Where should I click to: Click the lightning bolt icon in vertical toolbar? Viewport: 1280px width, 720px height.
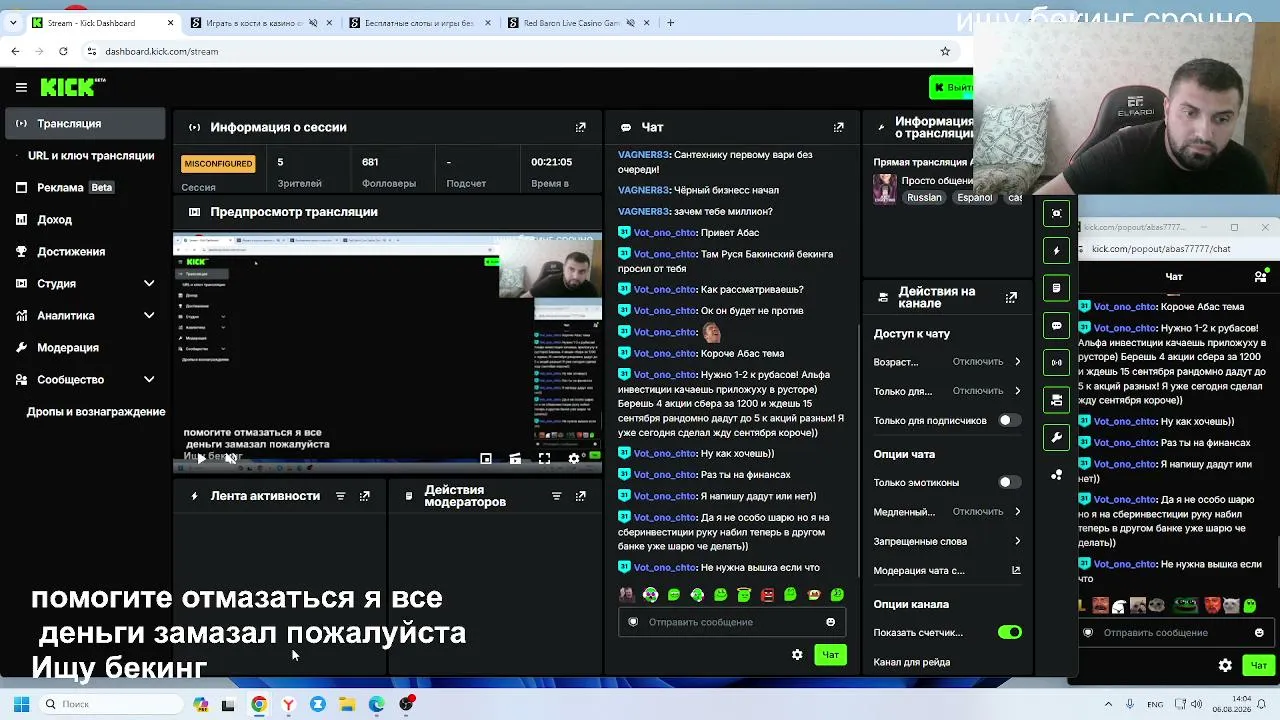point(1057,251)
